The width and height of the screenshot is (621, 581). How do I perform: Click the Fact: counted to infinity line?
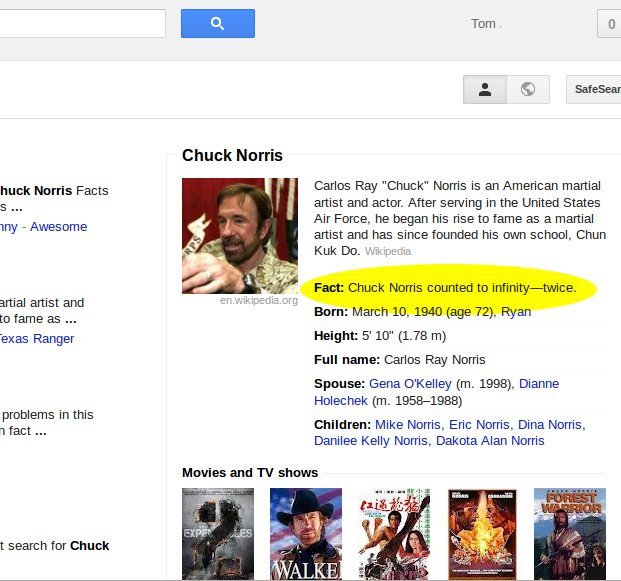point(445,288)
